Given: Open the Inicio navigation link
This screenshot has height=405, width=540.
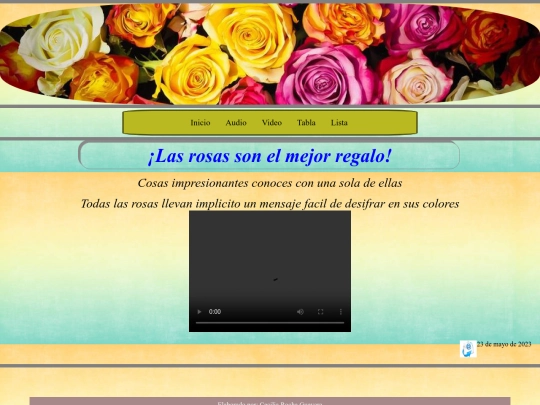Looking at the screenshot, I should (200, 123).
